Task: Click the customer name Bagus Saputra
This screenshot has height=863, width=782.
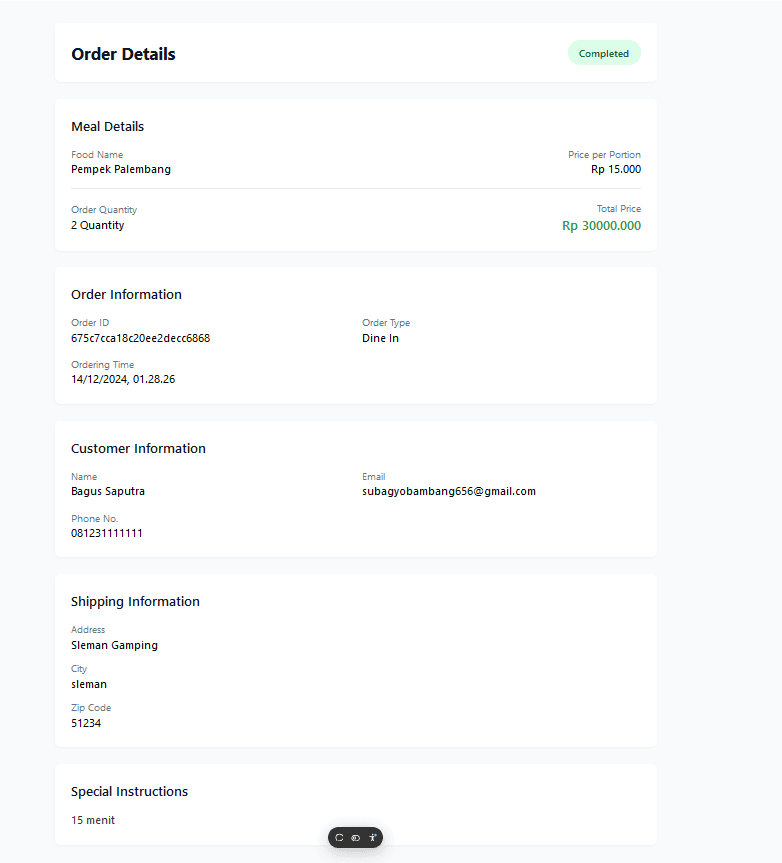Action: pos(108,491)
